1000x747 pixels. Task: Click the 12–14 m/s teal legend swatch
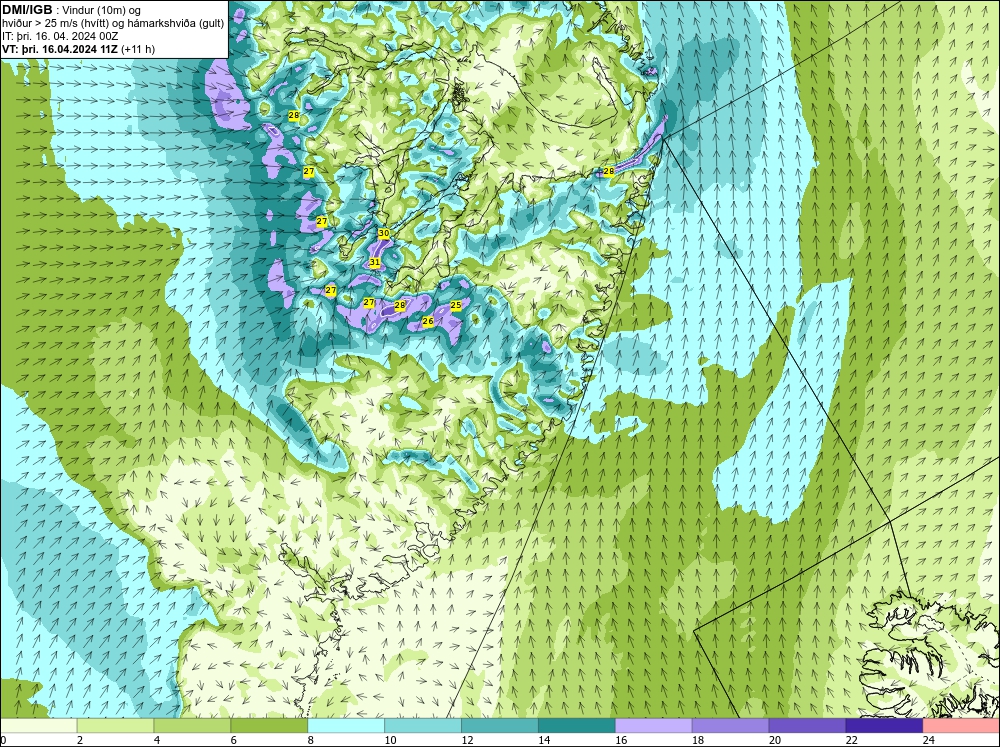(499, 726)
